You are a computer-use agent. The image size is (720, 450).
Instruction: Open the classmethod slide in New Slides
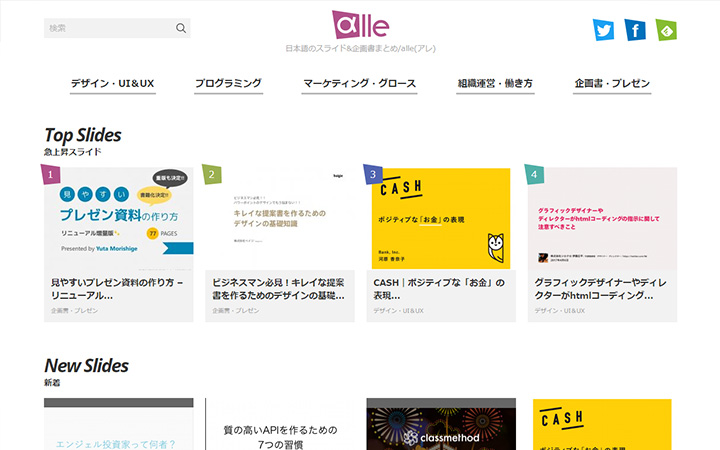click(x=441, y=425)
